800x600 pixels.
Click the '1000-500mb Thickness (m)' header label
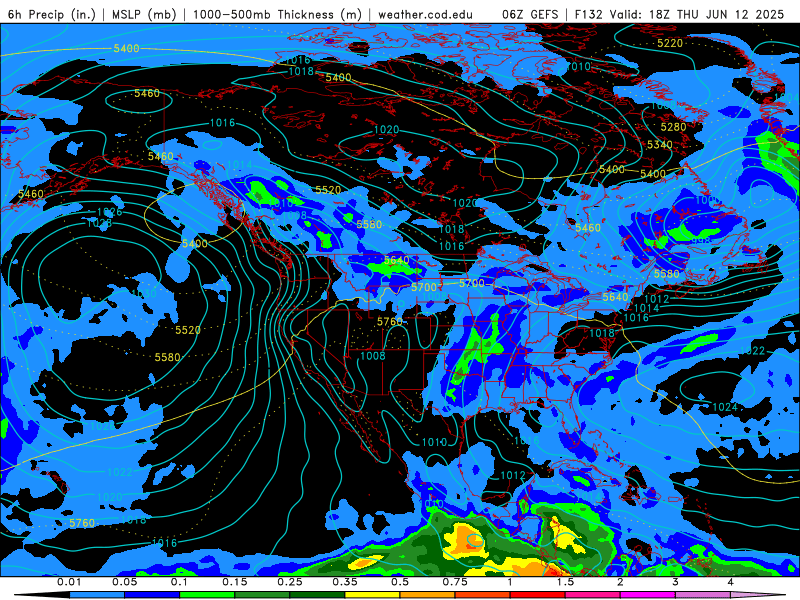click(277, 14)
